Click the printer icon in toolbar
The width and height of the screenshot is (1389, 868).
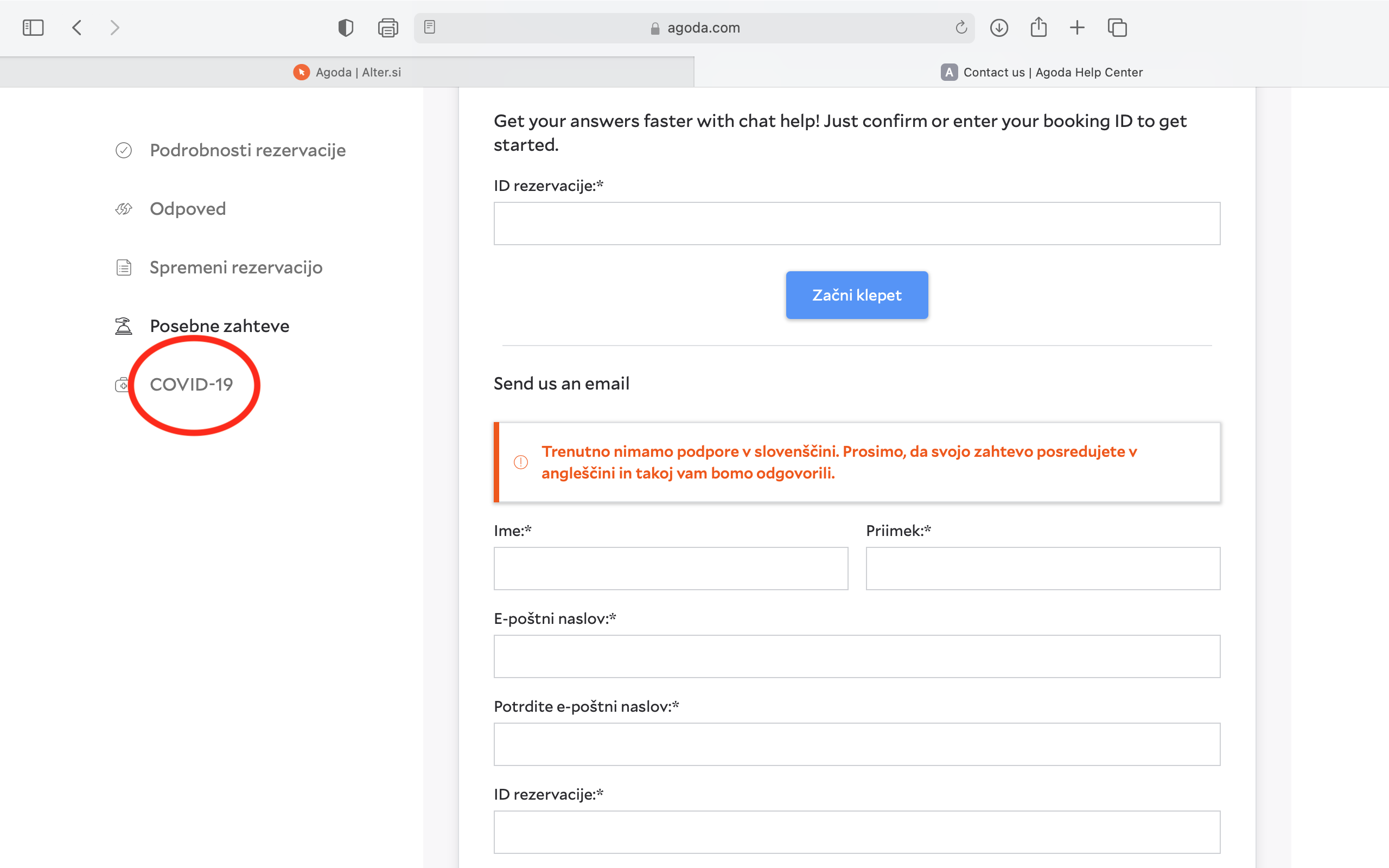[x=388, y=28]
